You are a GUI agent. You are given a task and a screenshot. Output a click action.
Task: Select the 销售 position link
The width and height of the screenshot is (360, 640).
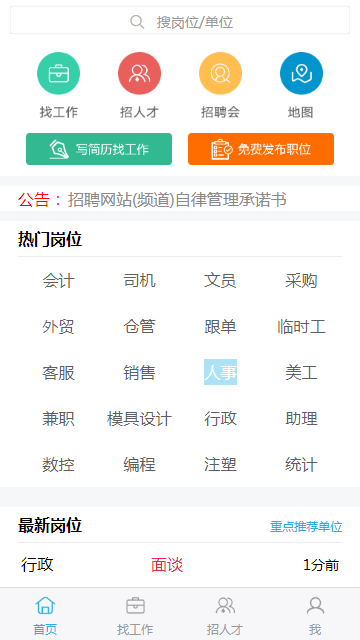click(140, 373)
